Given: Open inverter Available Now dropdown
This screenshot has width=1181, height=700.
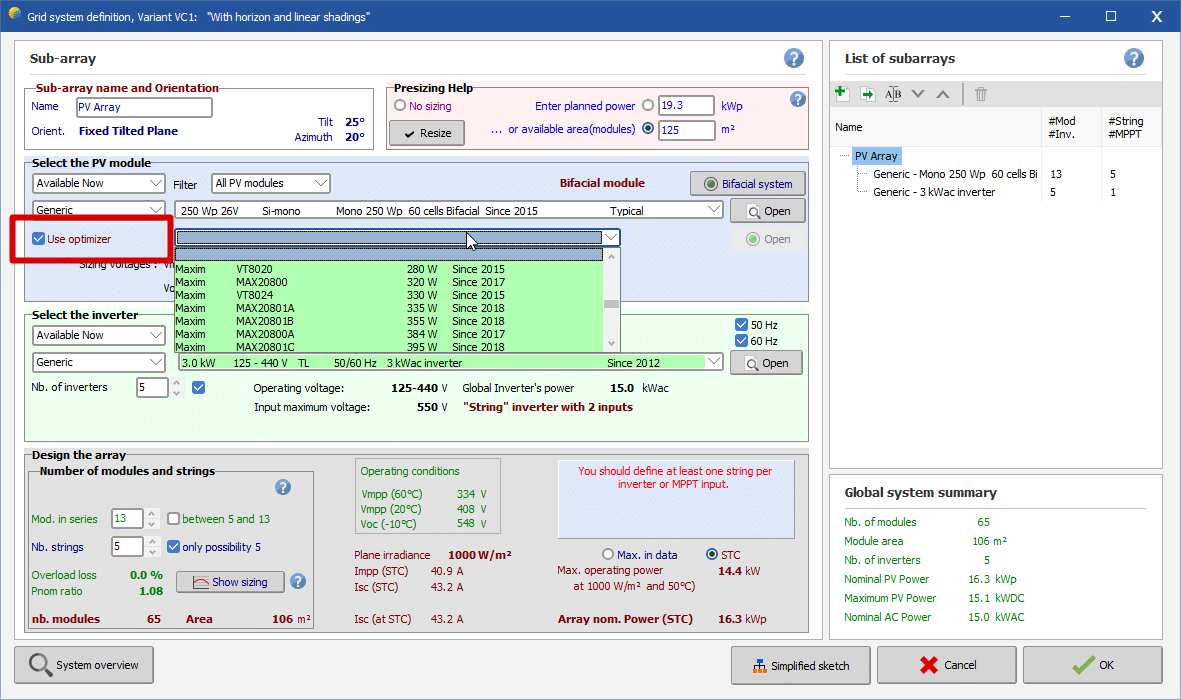Looking at the screenshot, I should click(99, 335).
